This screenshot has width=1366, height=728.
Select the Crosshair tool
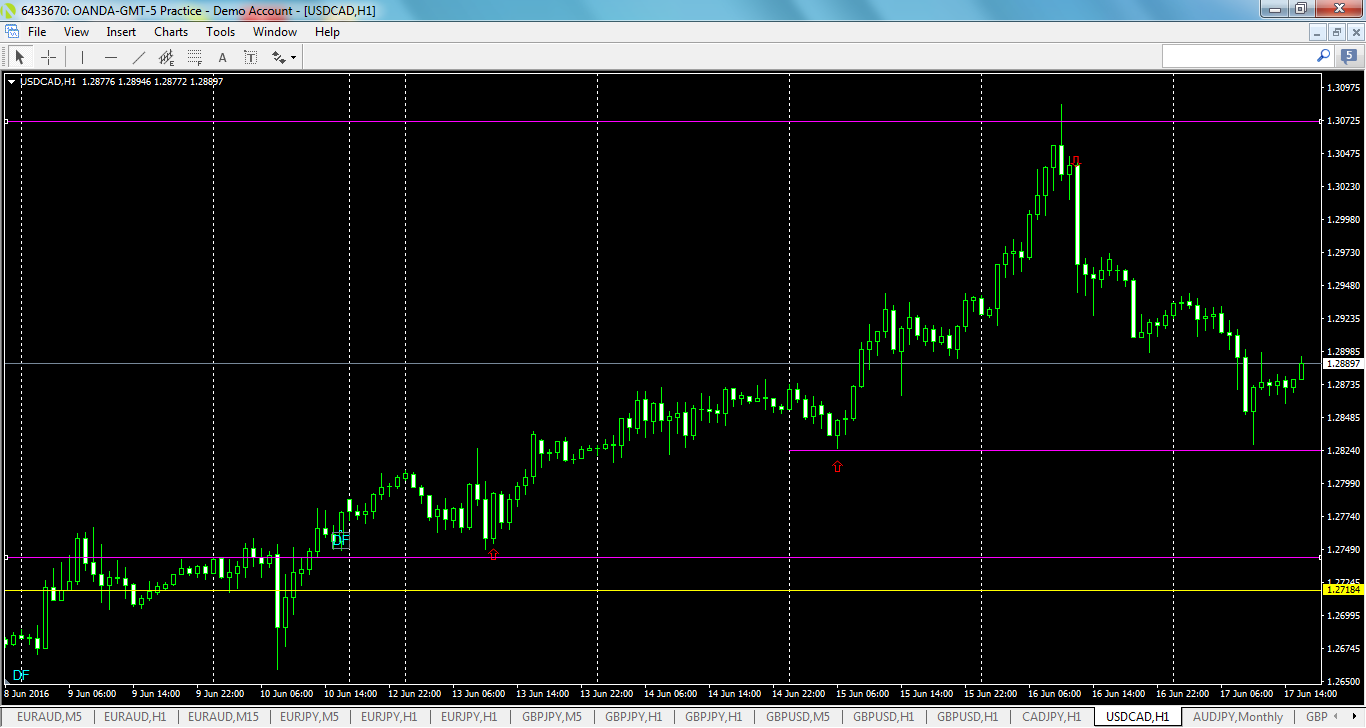(48, 57)
